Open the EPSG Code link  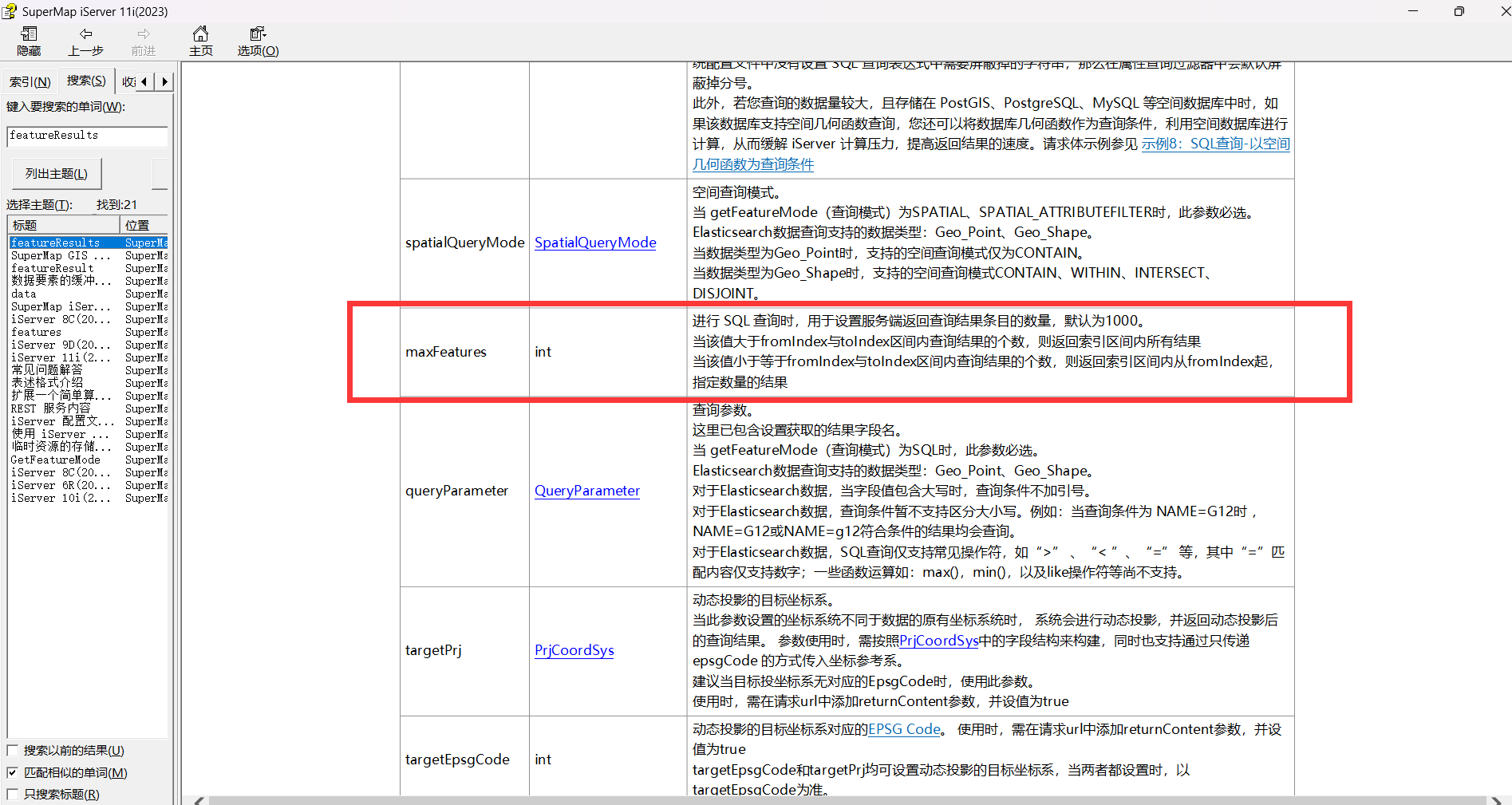point(904,729)
